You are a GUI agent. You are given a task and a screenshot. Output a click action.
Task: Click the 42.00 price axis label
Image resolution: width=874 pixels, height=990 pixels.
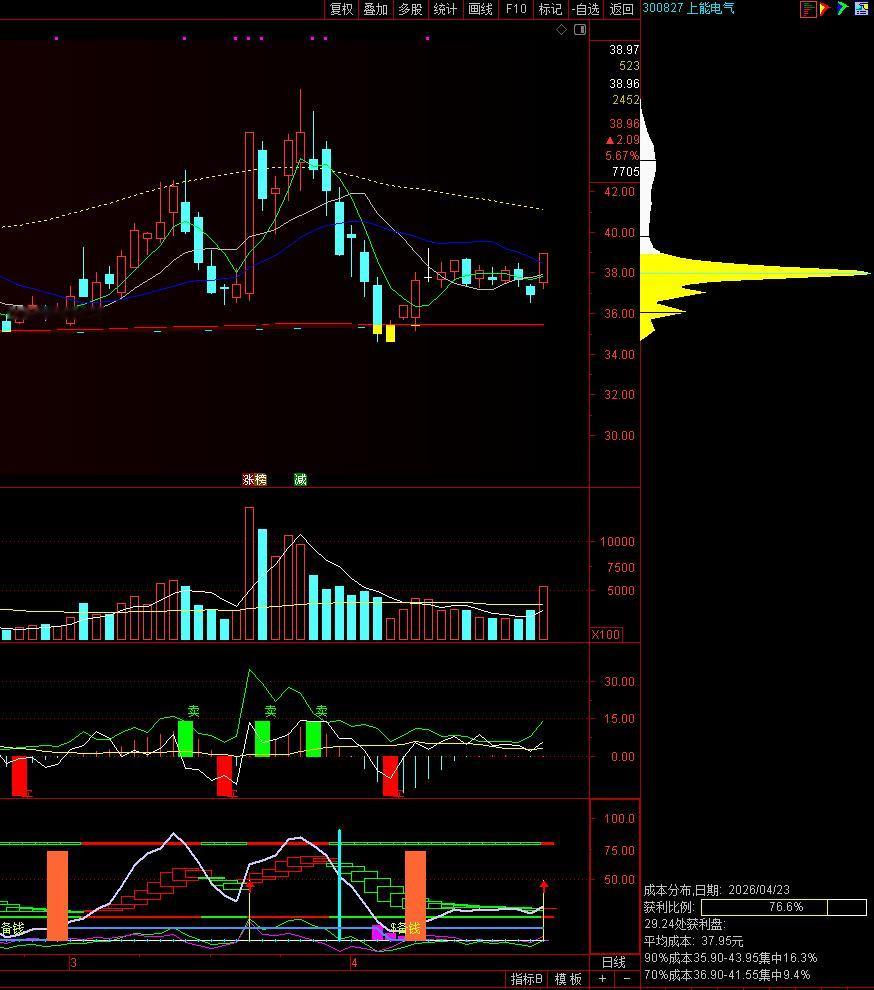click(x=620, y=191)
